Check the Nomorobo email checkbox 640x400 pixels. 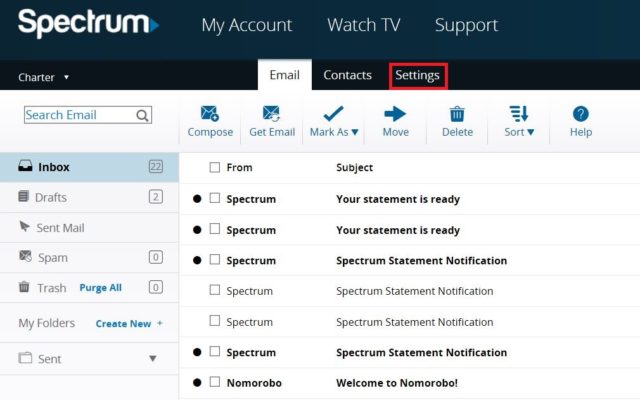pyautogui.click(x=215, y=382)
